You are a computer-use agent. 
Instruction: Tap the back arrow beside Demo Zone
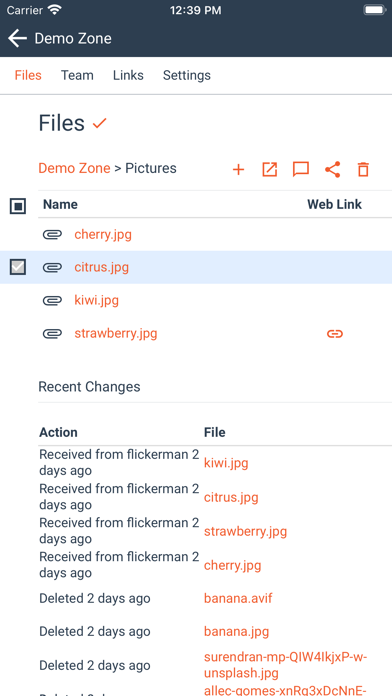pyautogui.click(x=17, y=38)
